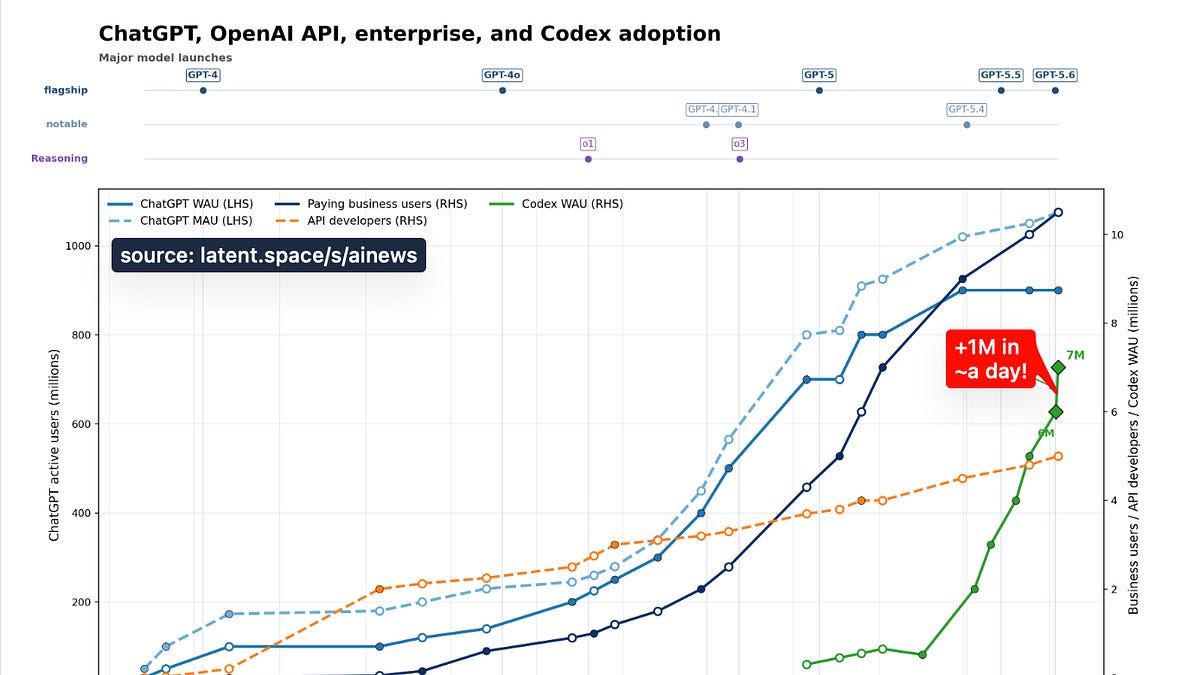Screen dimensions: 1200x675
Task: Select the GPT-4o launch marker label
Action: pyautogui.click(x=502, y=75)
